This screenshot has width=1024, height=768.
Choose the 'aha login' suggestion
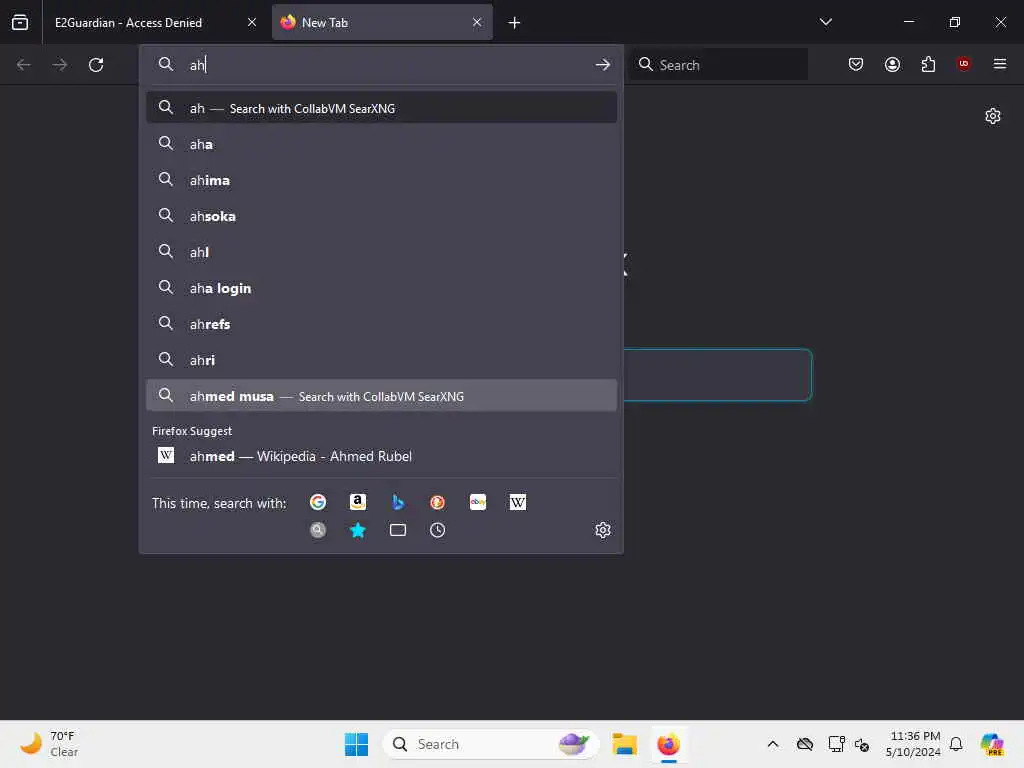pos(381,287)
